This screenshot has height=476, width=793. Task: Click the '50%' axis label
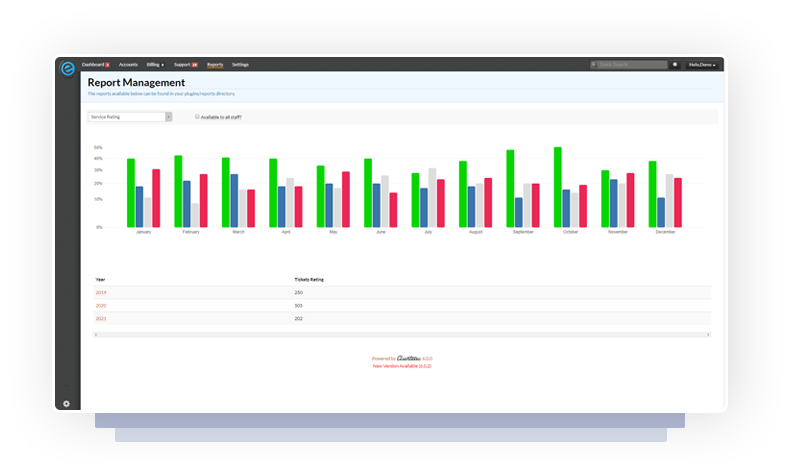point(98,147)
